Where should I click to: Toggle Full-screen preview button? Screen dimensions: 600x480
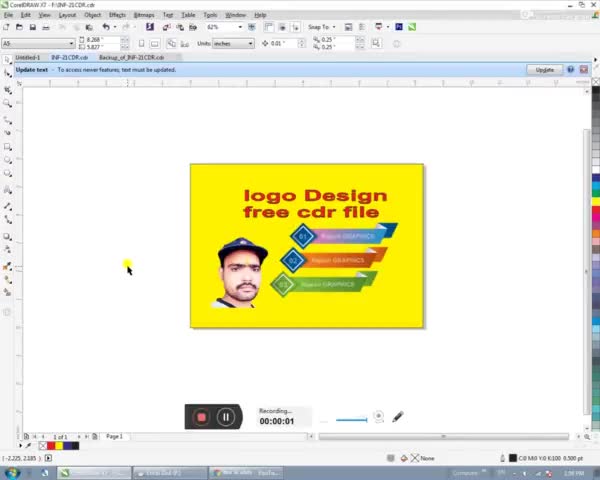tap(251, 27)
